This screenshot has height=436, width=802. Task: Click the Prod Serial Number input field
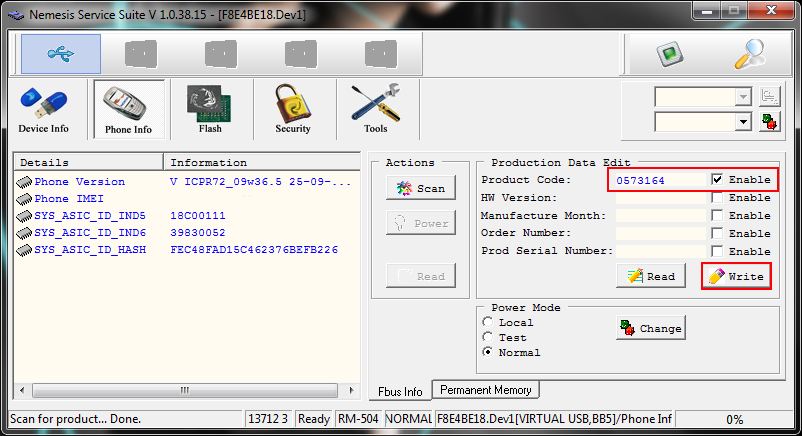point(660,251)
